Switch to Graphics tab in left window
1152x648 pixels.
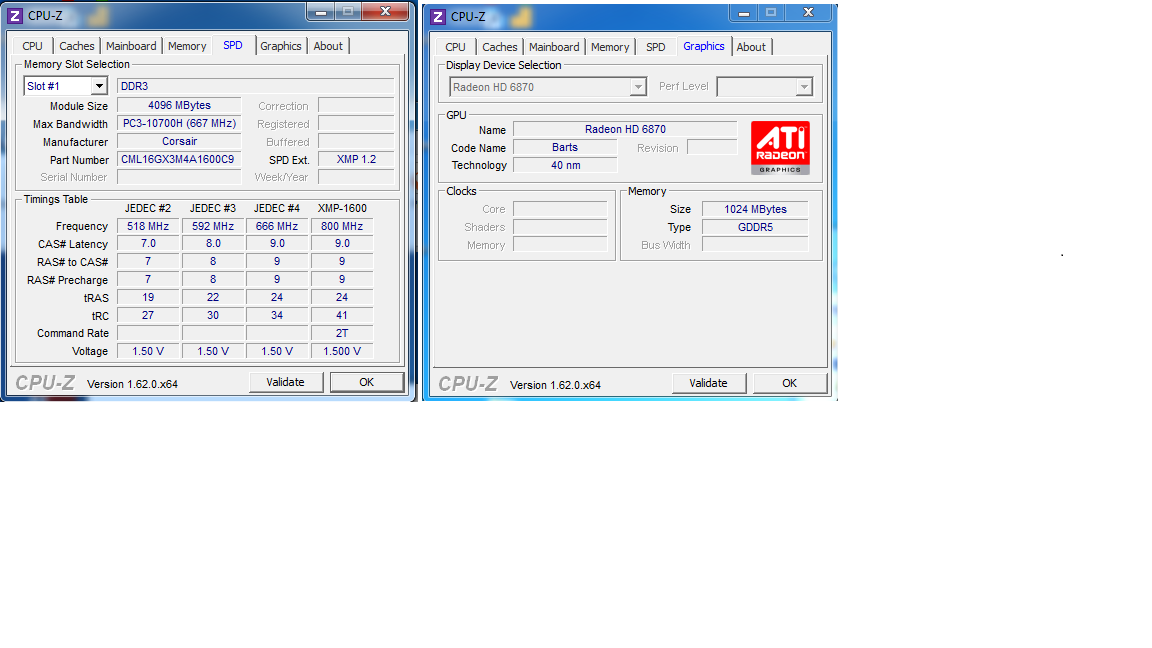coord(281,46)
